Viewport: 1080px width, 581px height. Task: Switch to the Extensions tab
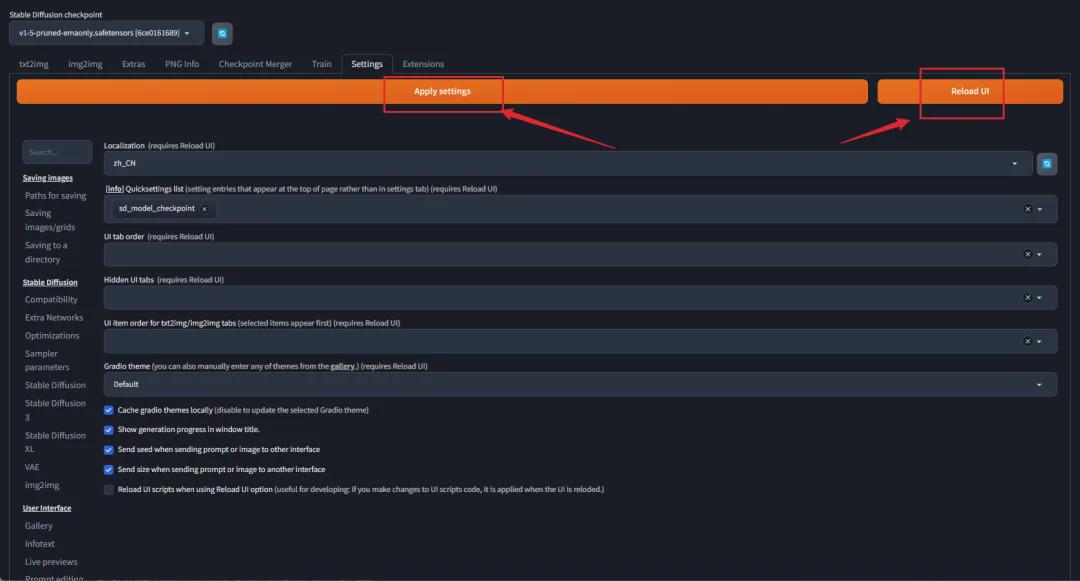[423, 64]
